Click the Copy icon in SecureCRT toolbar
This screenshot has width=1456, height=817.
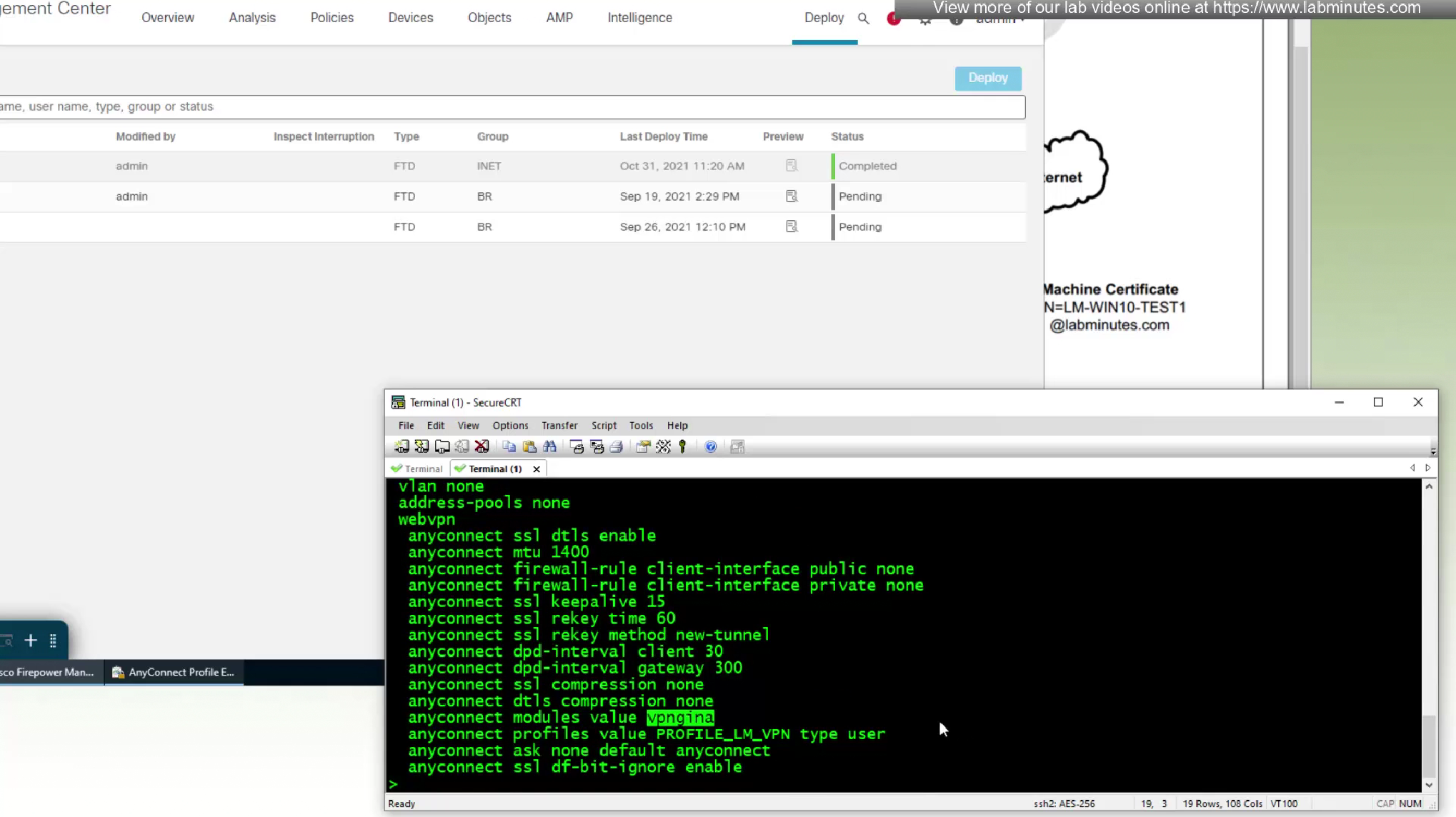click(509, 446)
